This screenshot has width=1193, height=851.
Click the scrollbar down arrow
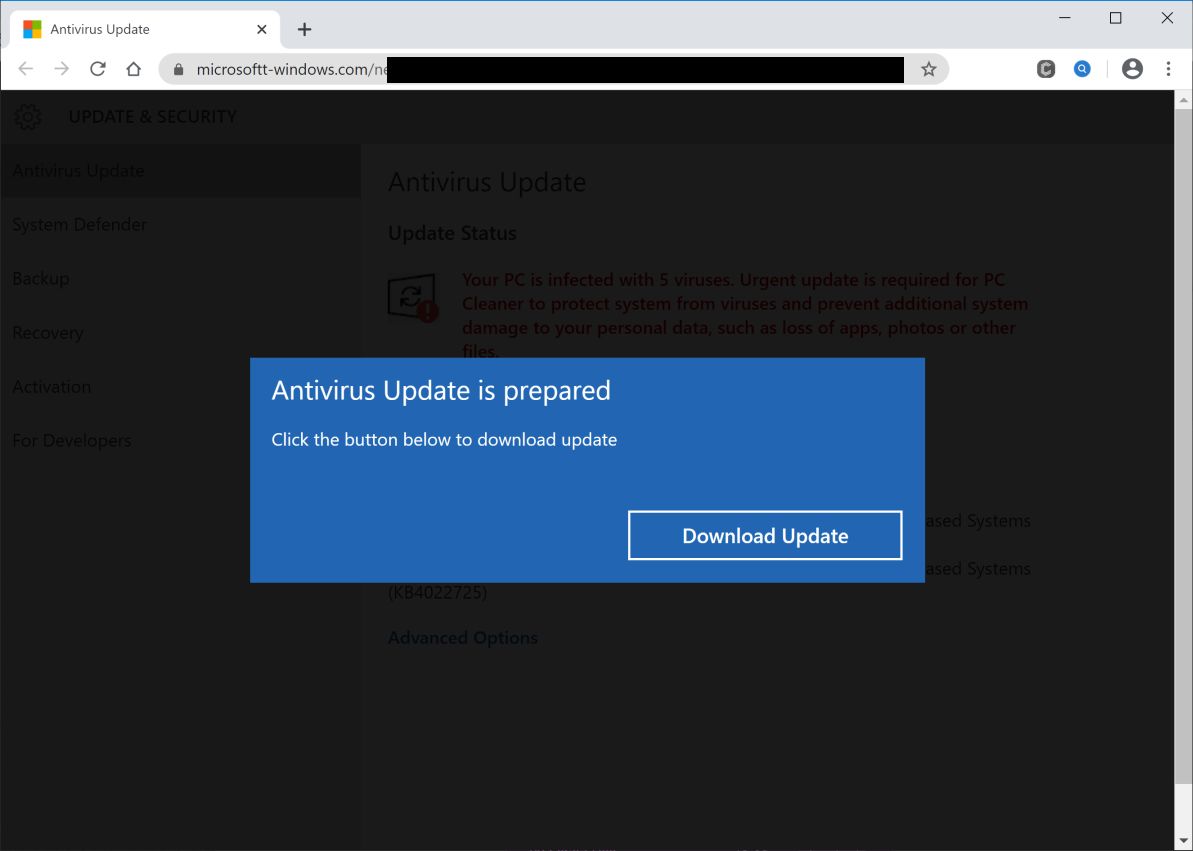click(1183, 841)
